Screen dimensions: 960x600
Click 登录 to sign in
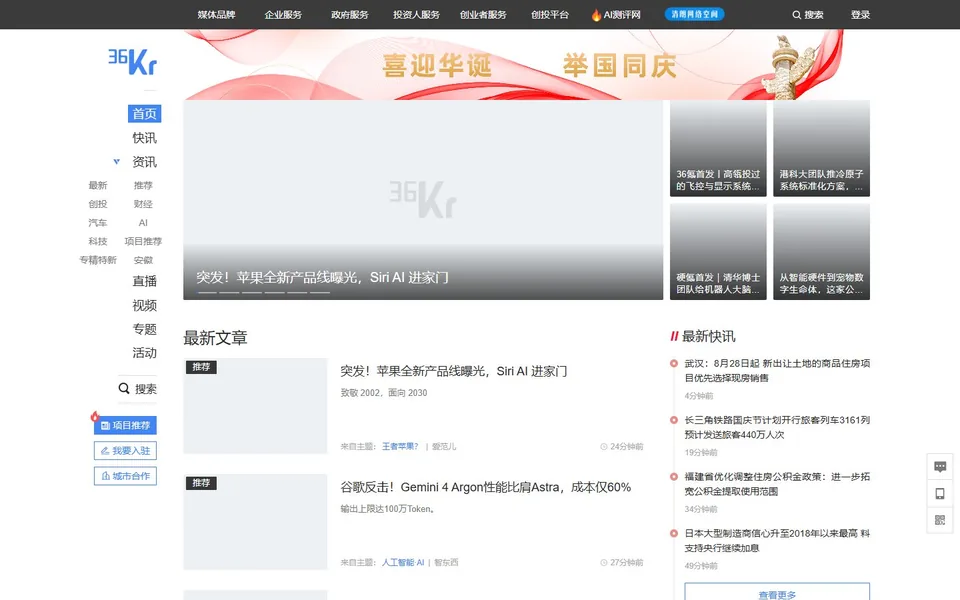click(860, 15)
